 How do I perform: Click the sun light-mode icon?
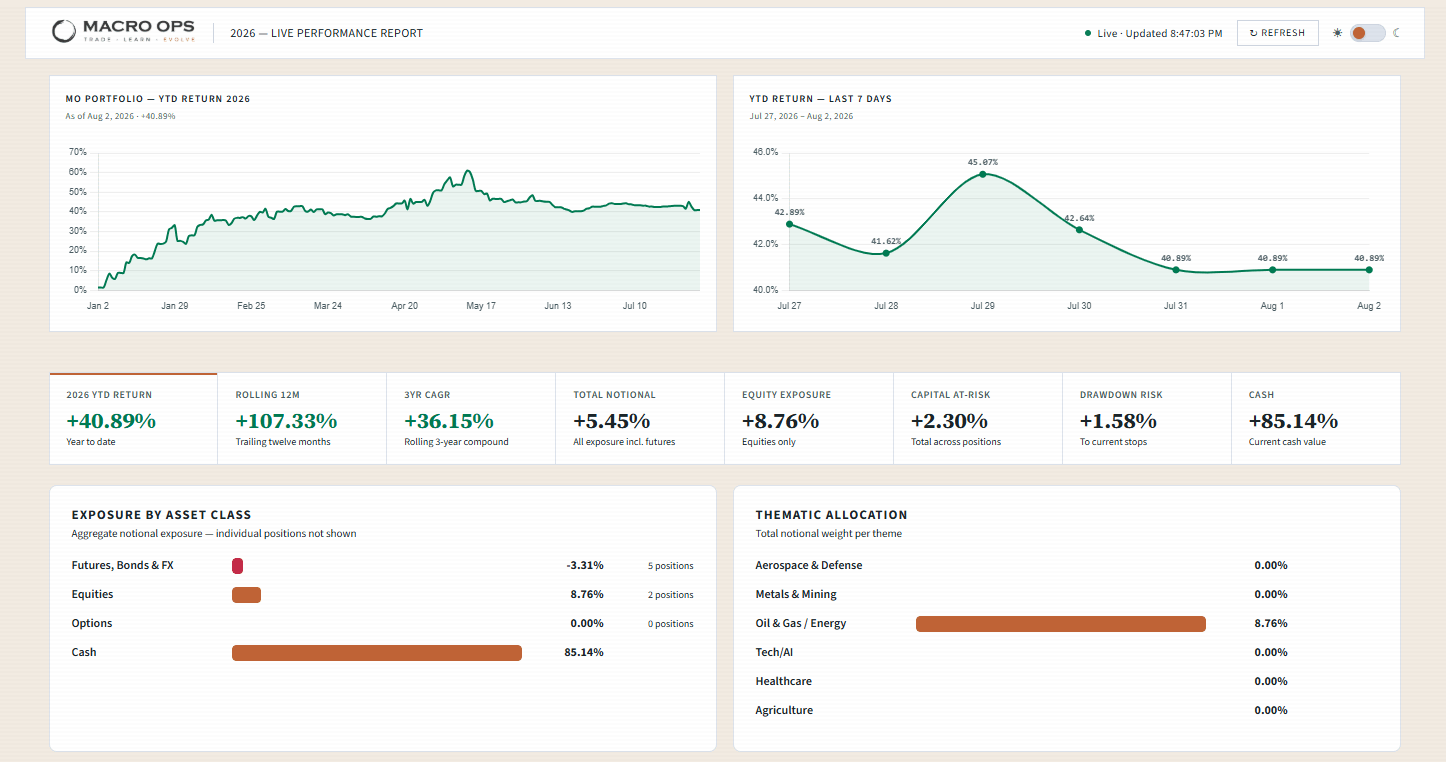pos(1337,33)
